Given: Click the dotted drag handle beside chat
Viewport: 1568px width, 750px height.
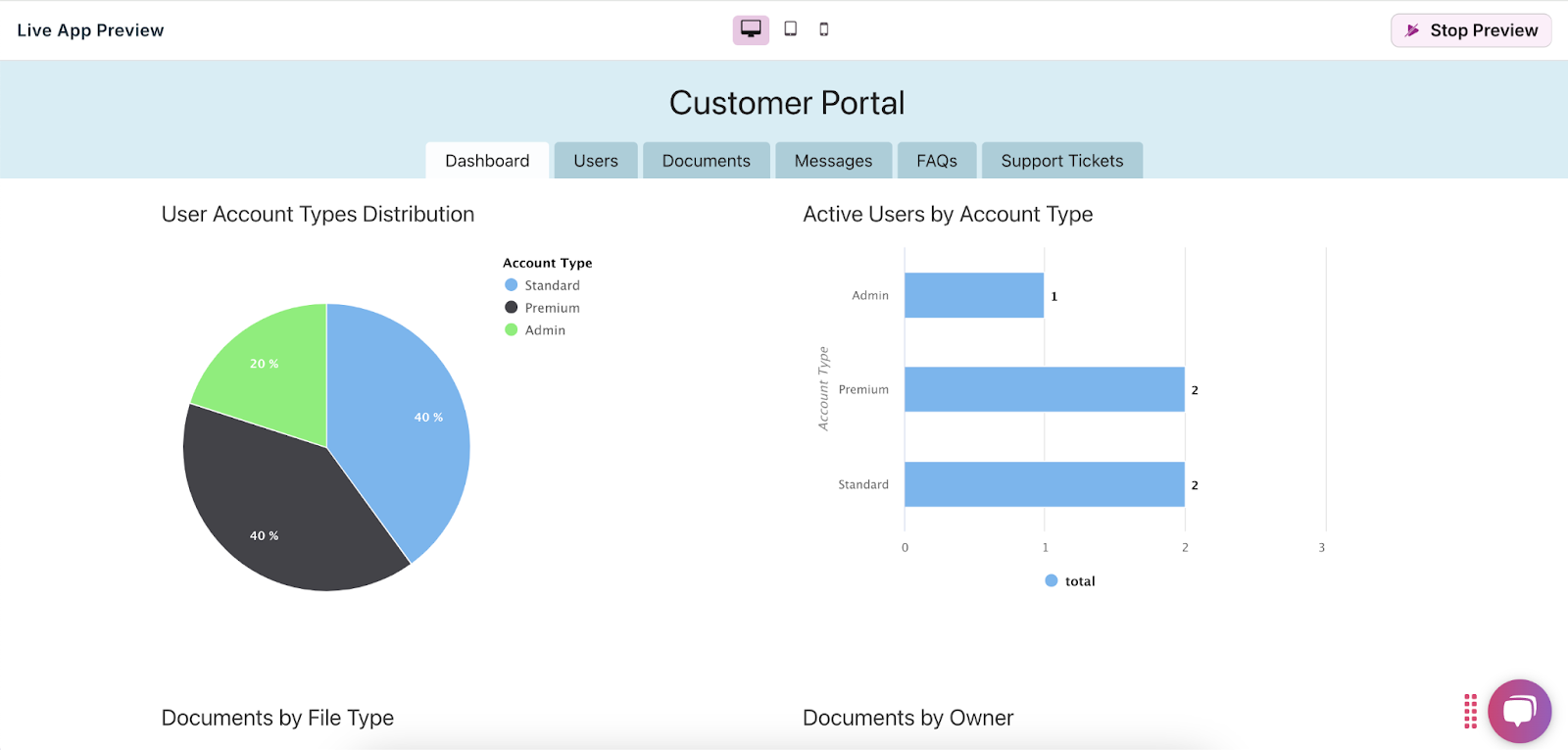Looking at the screenshot, I should 1470,712.
